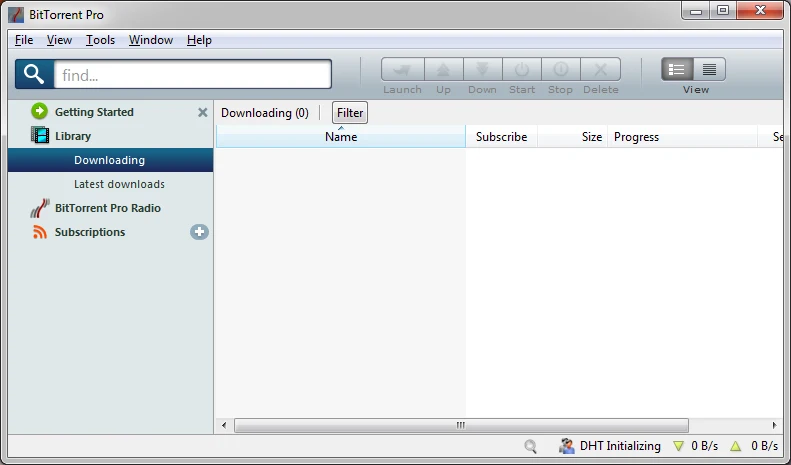Add a subscription with plus icon
The image size is (791, 465).
pyautogui.click(x=199, y=232)
